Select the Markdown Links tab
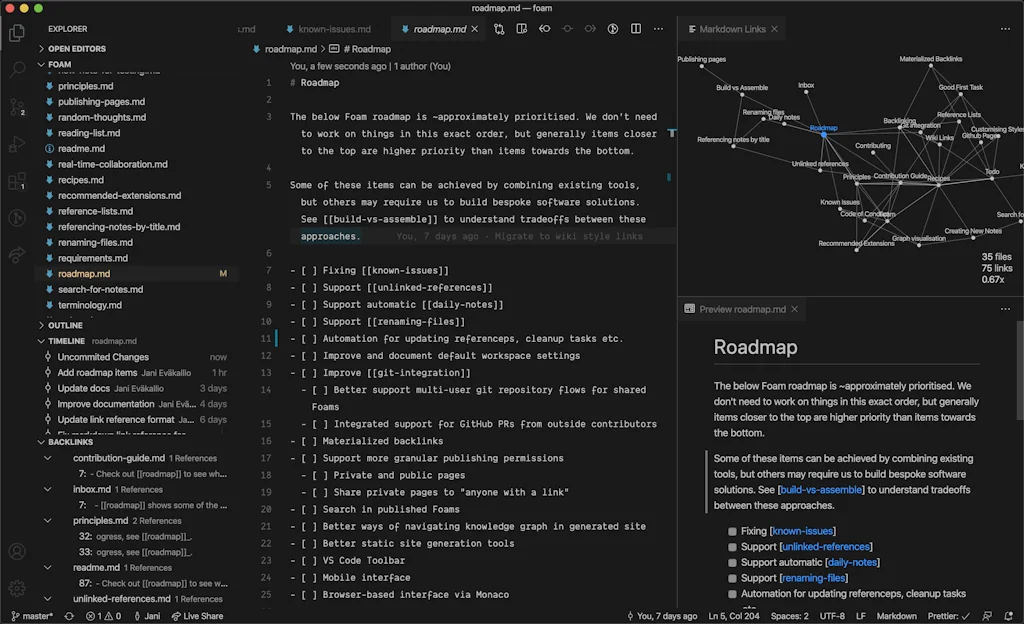This screenshot has width=1024, height=624. [x=732, y=29]
